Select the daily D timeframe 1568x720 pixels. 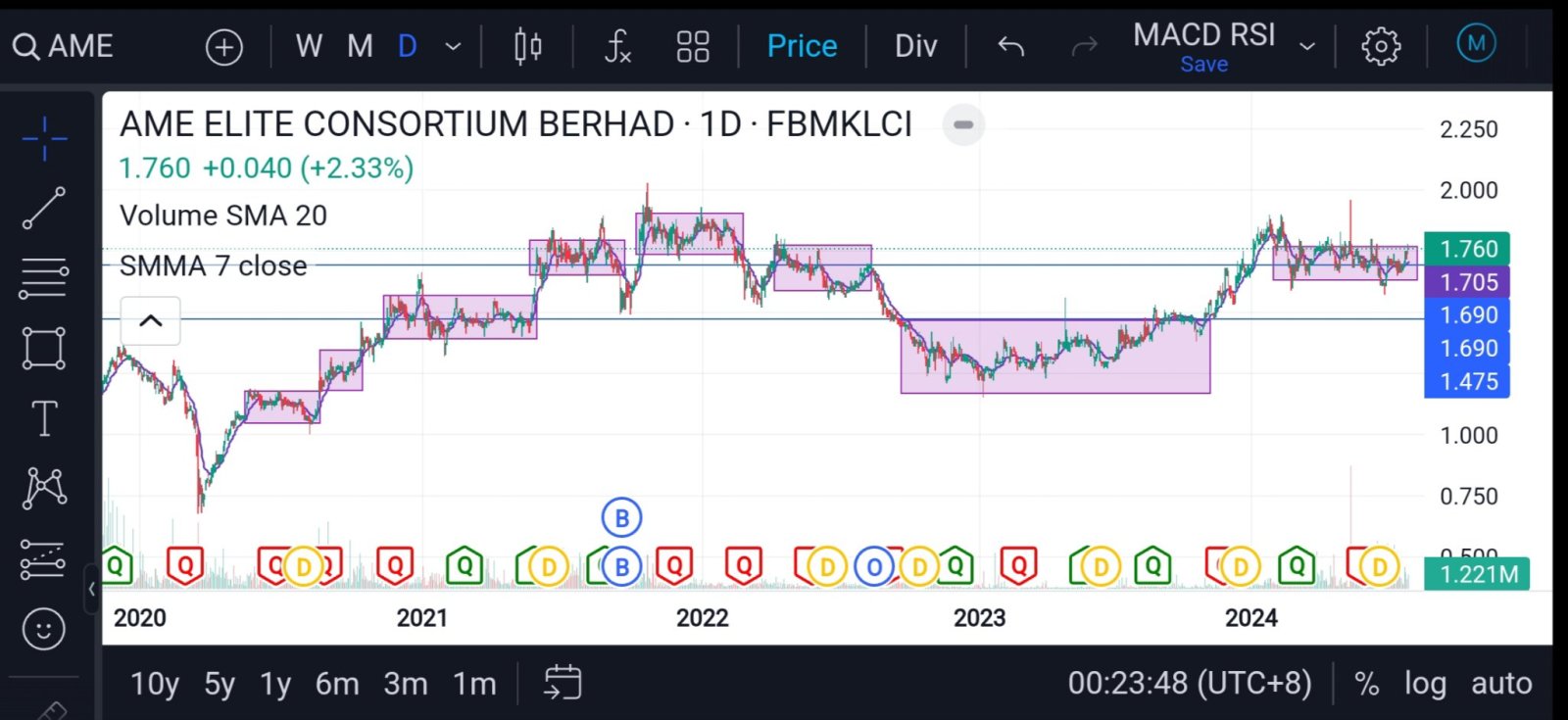(408, 46)
